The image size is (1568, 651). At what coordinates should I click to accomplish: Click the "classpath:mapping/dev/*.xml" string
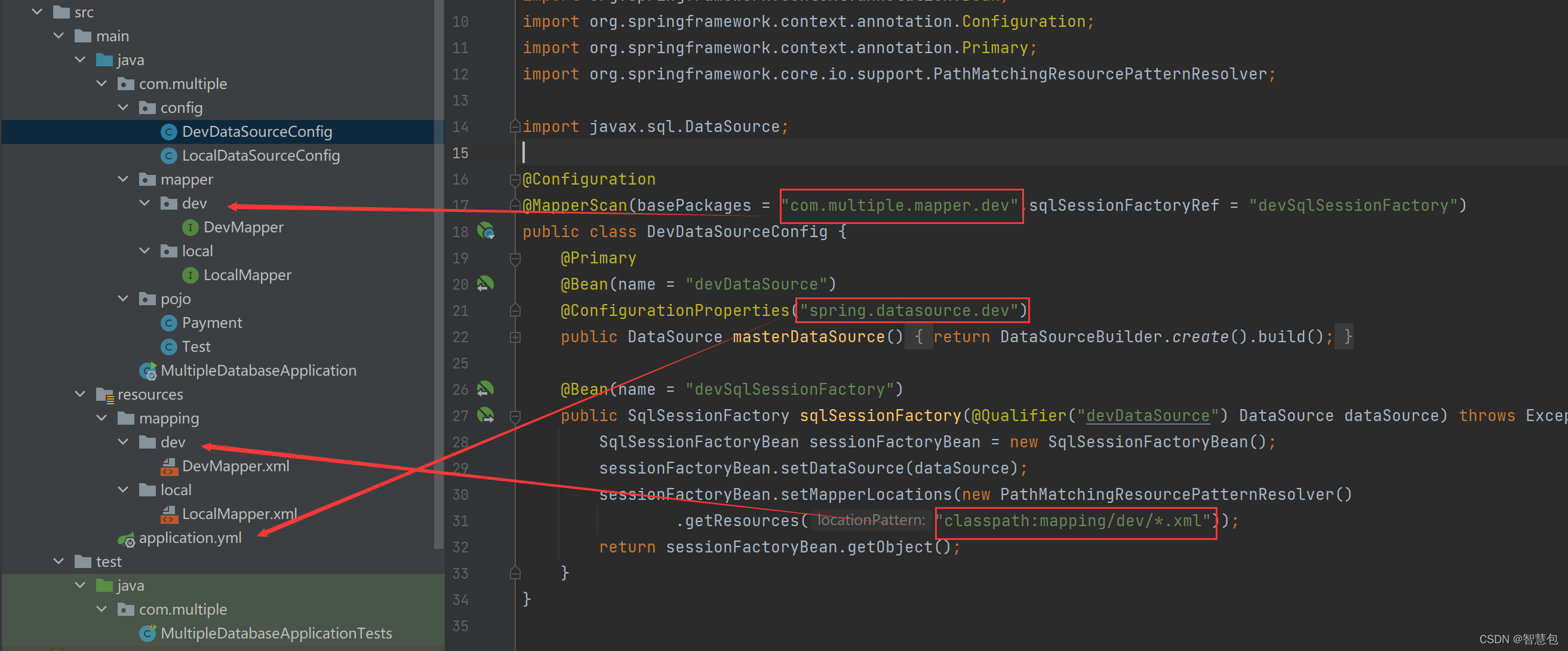pos(1074,521)
